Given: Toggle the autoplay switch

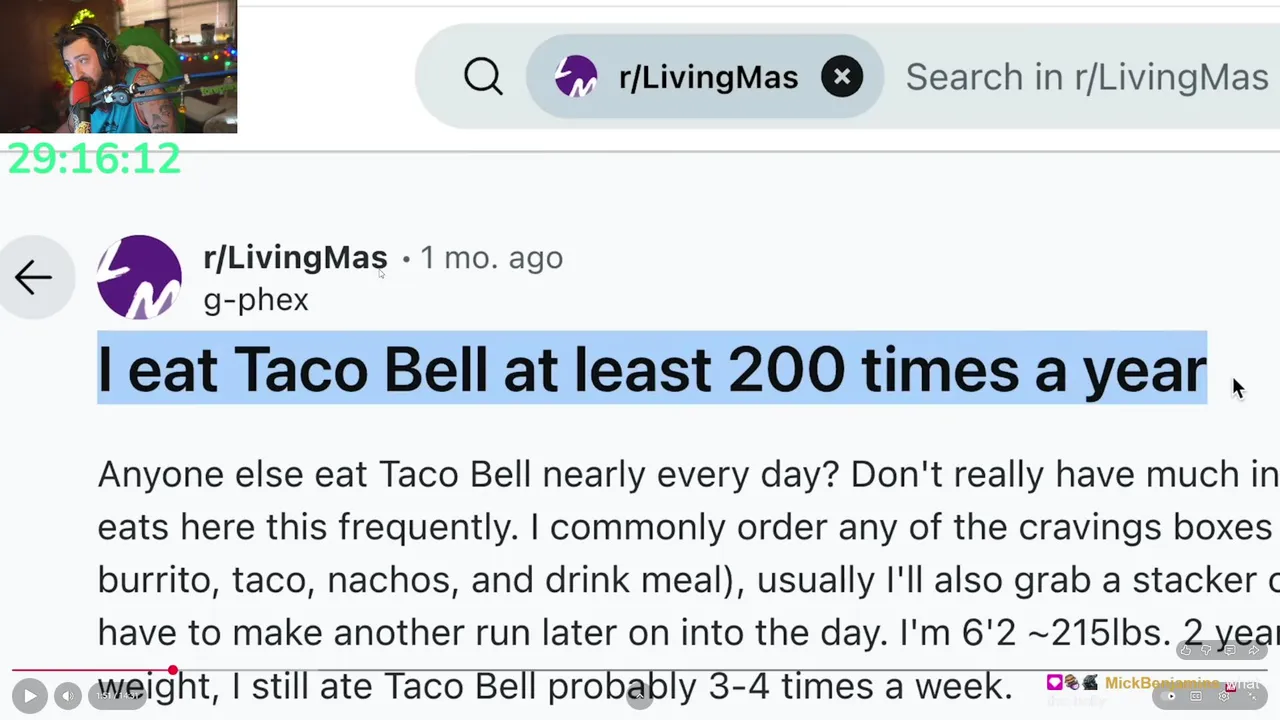Looking at the screenshot, I should pos(1170,696).
